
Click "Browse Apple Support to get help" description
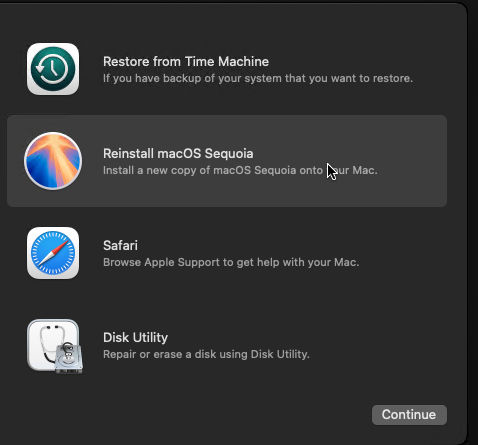pyautogui.click(x=231, y=262)
